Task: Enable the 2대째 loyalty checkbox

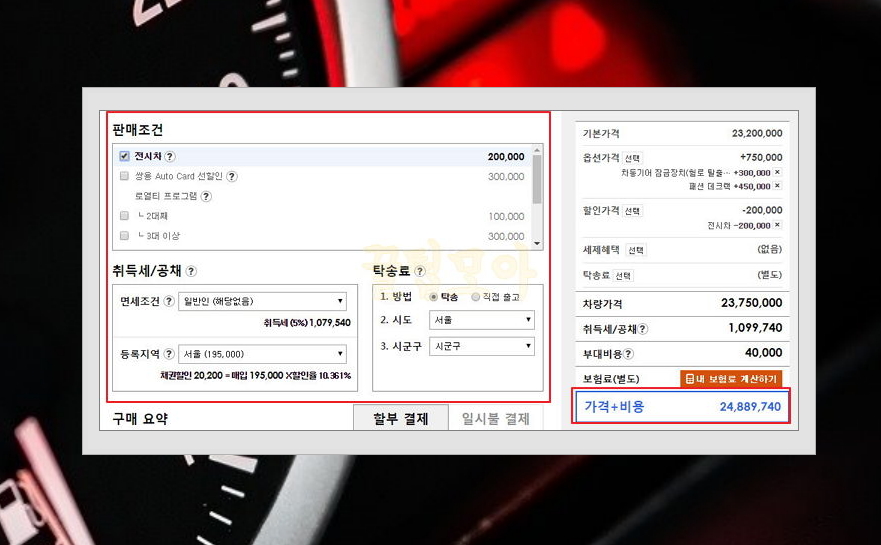Action: pos(124,216)
